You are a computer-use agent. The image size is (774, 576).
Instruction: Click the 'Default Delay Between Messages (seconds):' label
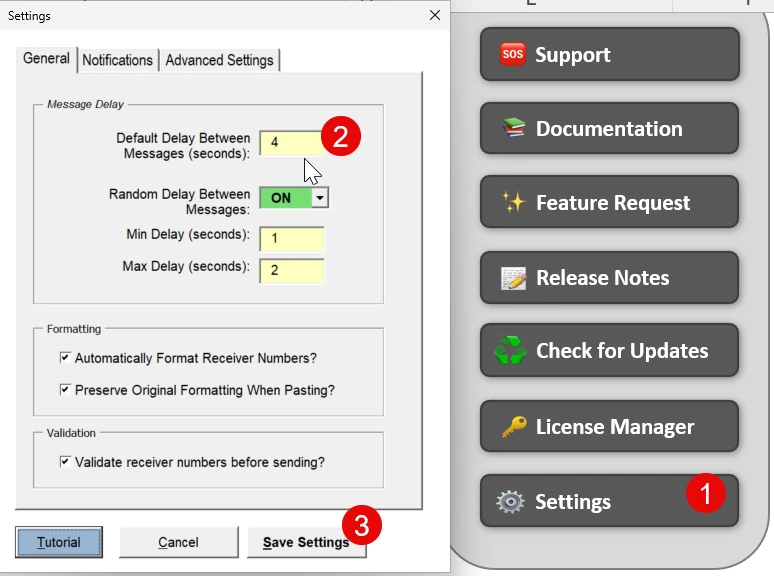[x=183, y=146]
